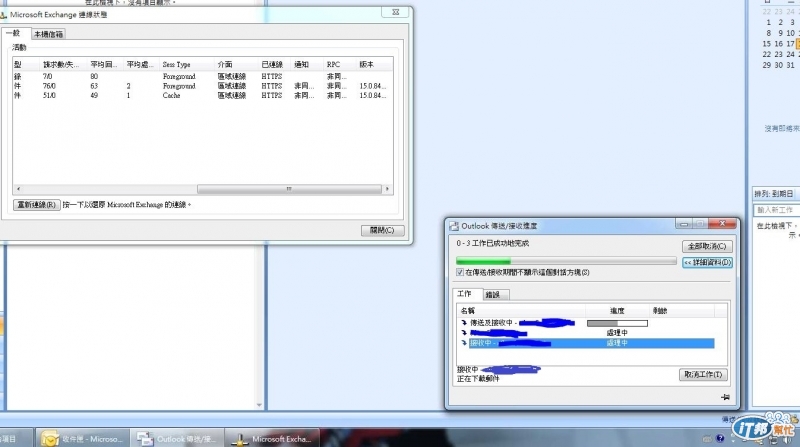Open the 收件匣 Outlook taskbar button

coord(82,438)
